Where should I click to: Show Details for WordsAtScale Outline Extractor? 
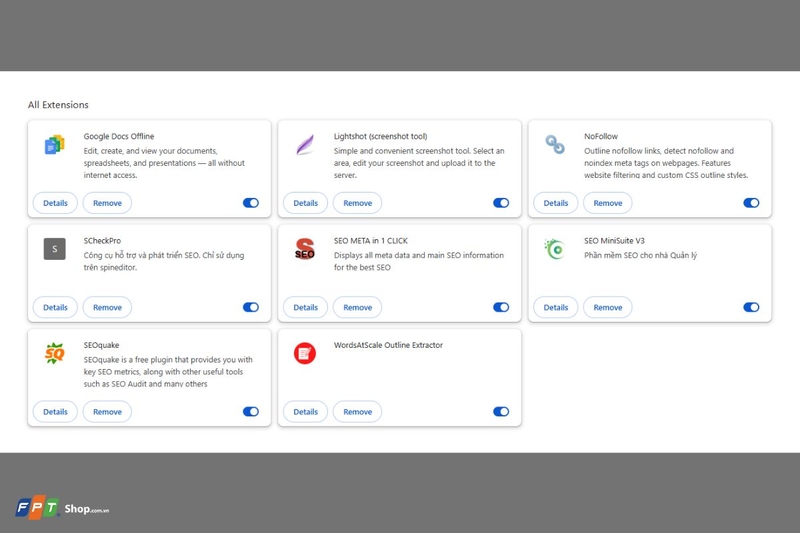(305, 412)
